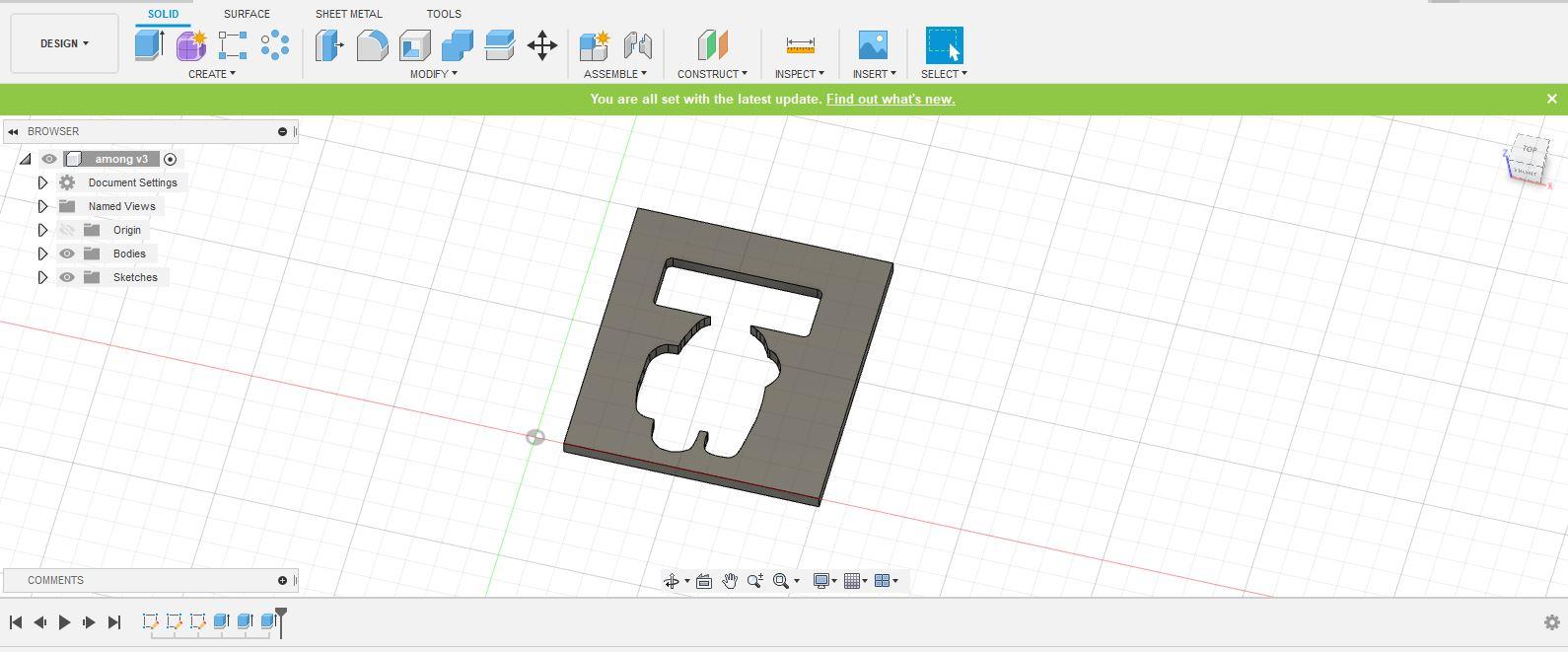This screenshot has height=652, width=1568.
Task: Select the Fillet tool
Action: click(372, 45)
